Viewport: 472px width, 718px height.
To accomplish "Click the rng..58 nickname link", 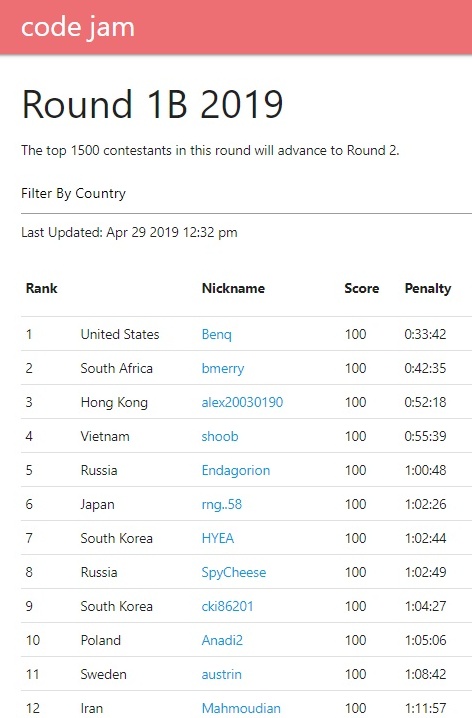I will click(x=222, y=505).
